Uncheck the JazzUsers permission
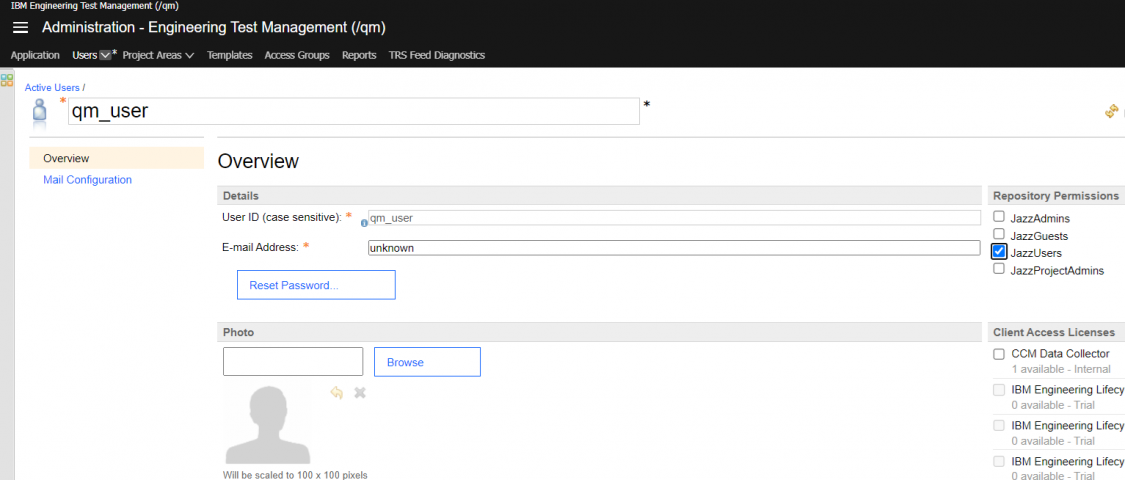 click(999, 252)
